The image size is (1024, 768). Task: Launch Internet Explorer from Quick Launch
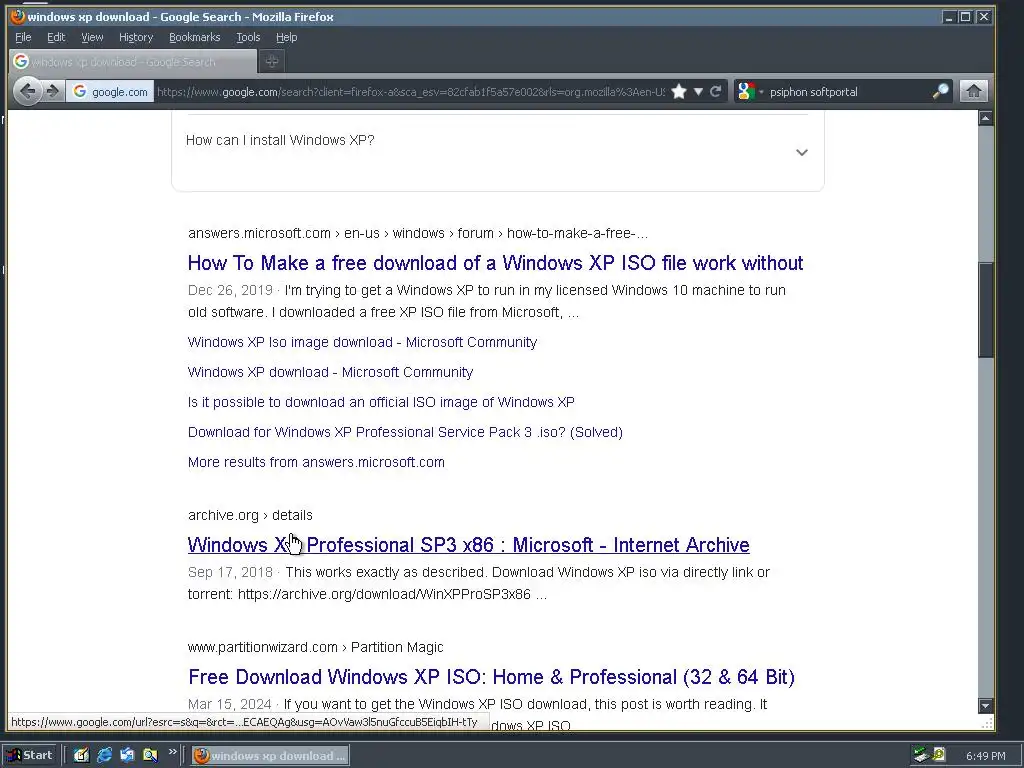[104, 755]
